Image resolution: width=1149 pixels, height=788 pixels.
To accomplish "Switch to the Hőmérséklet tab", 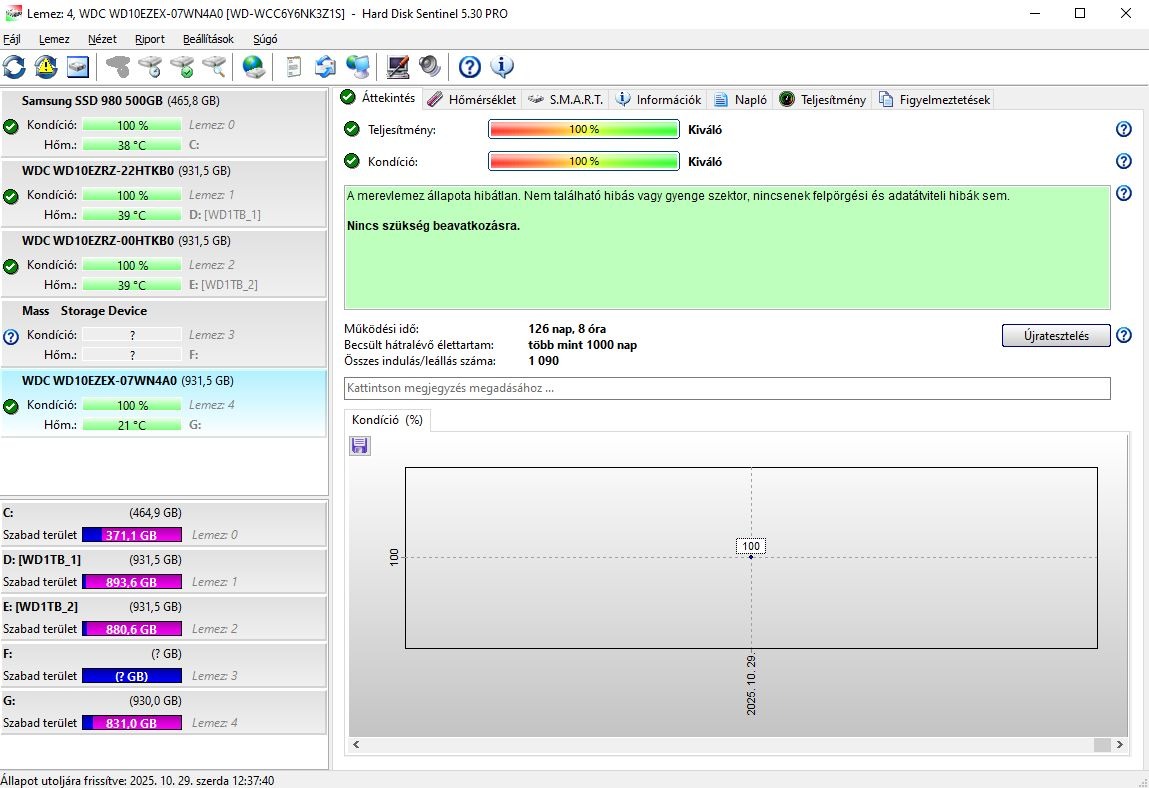I will pos(472,100).
